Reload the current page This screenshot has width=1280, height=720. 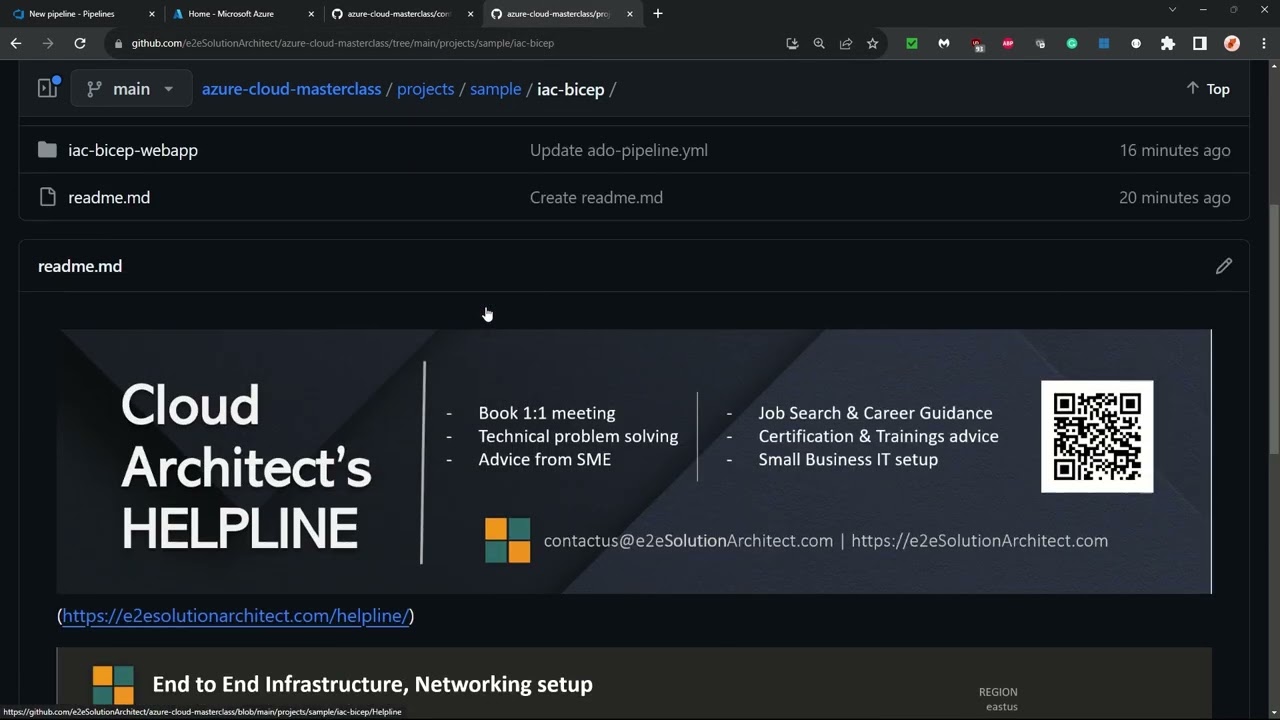pos(80,44)
